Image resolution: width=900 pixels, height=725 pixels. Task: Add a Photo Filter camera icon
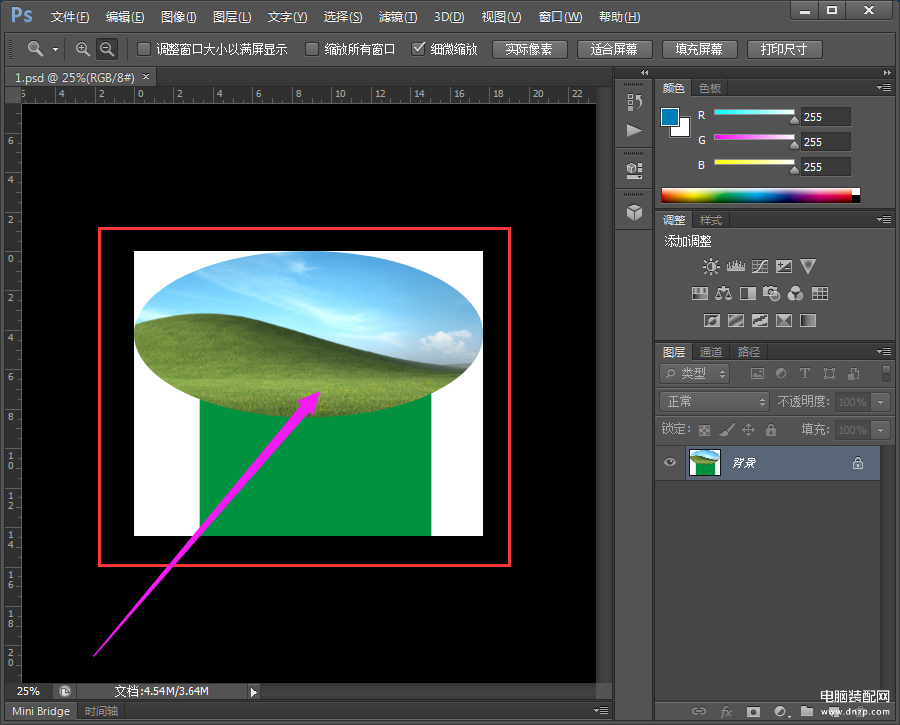tap(771, 294)
